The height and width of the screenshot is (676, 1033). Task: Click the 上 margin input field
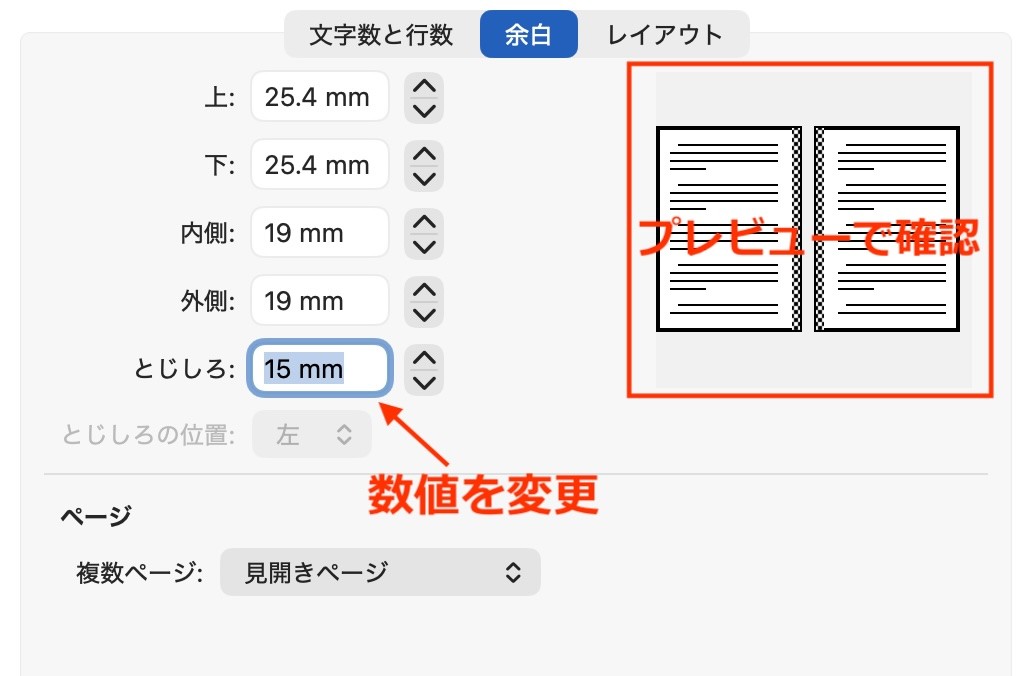(320, 97)
